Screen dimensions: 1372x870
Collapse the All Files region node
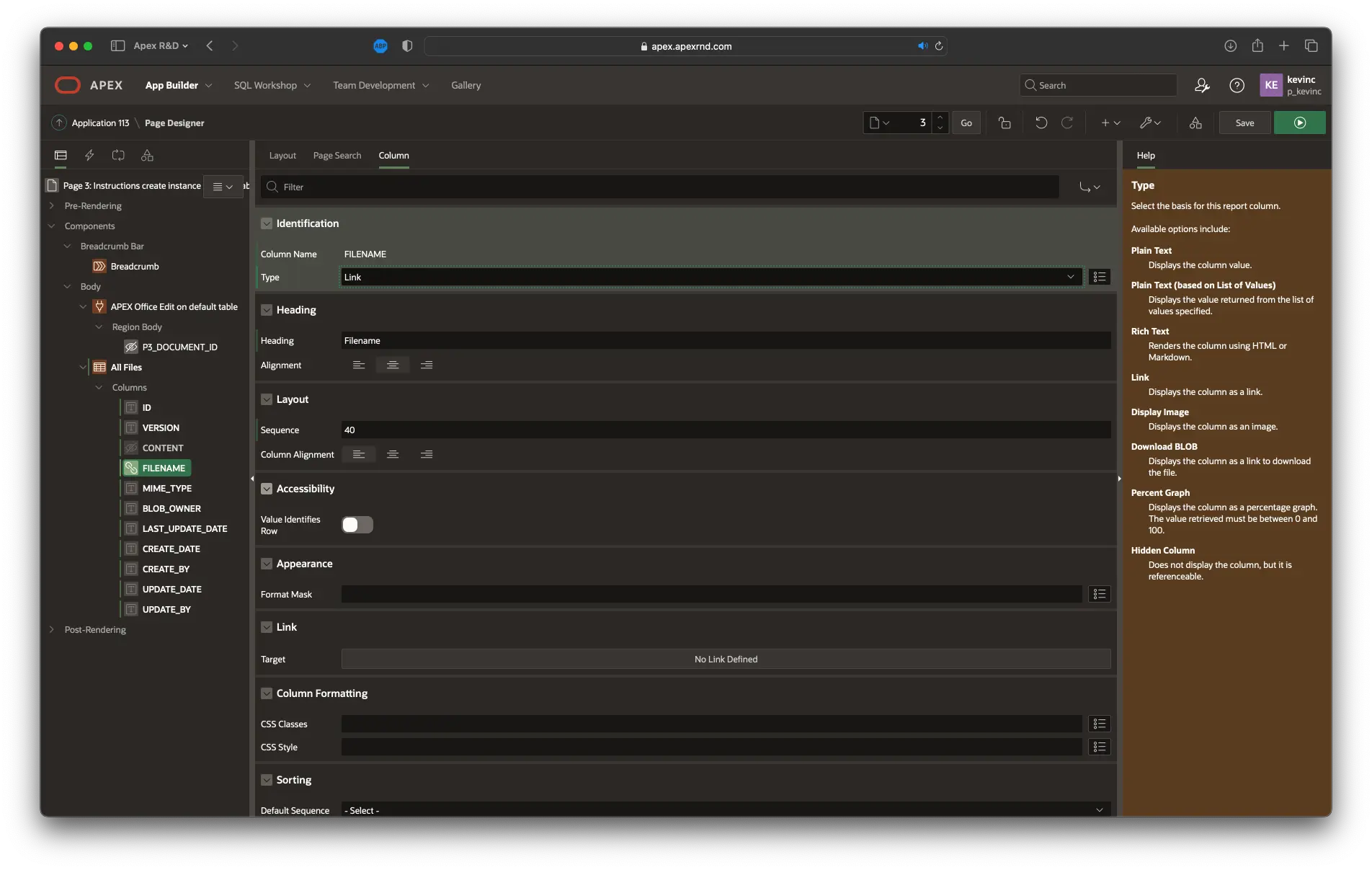pyautogui.click(x=83, y=368)
